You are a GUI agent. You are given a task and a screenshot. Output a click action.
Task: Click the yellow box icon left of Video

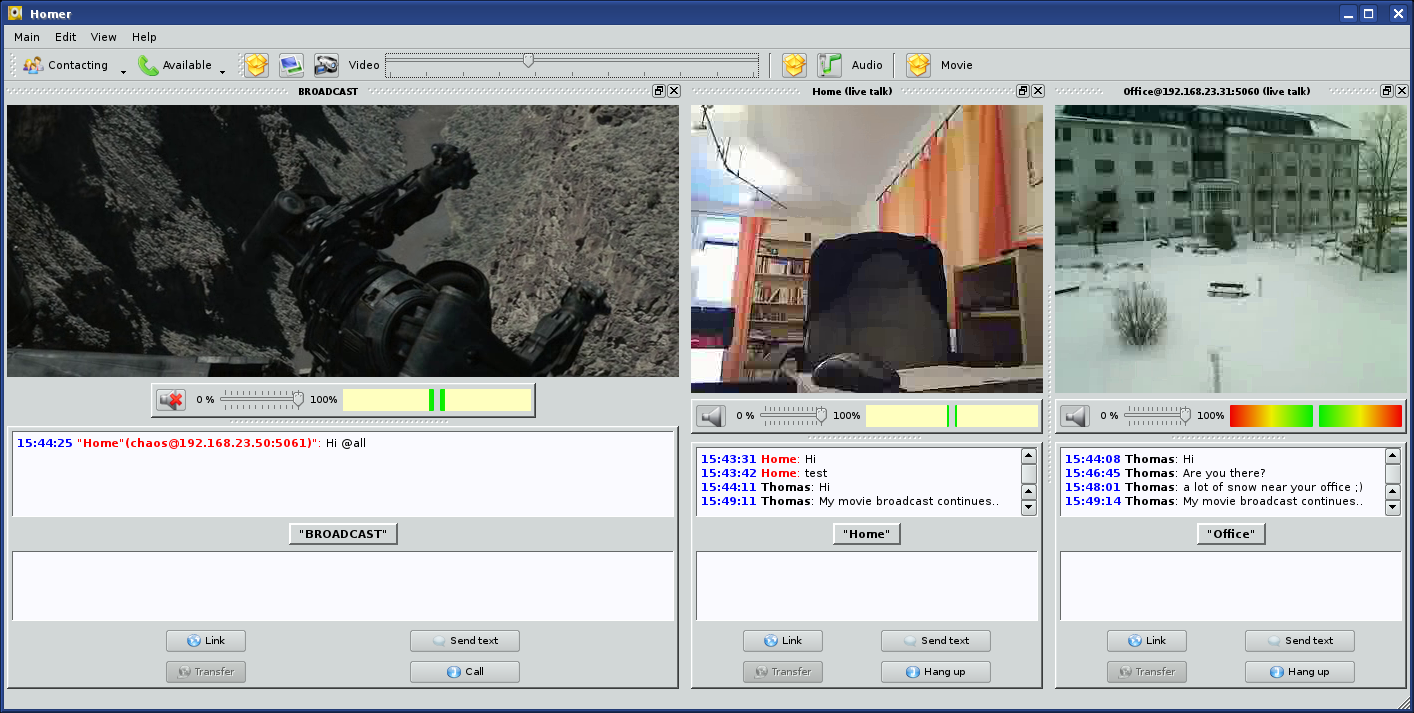256,65
